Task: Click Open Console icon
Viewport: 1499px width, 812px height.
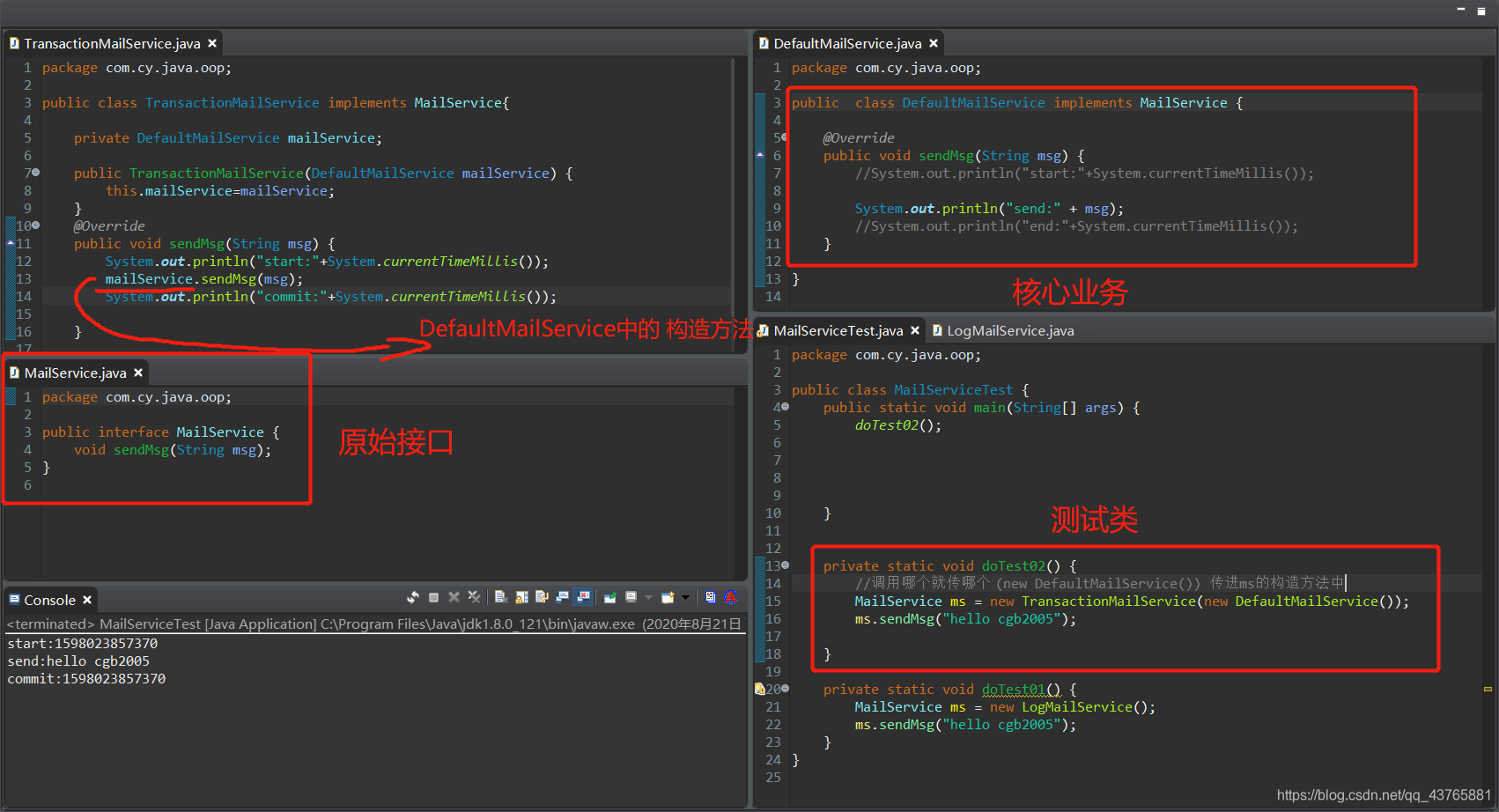Action: coord(668,597)
